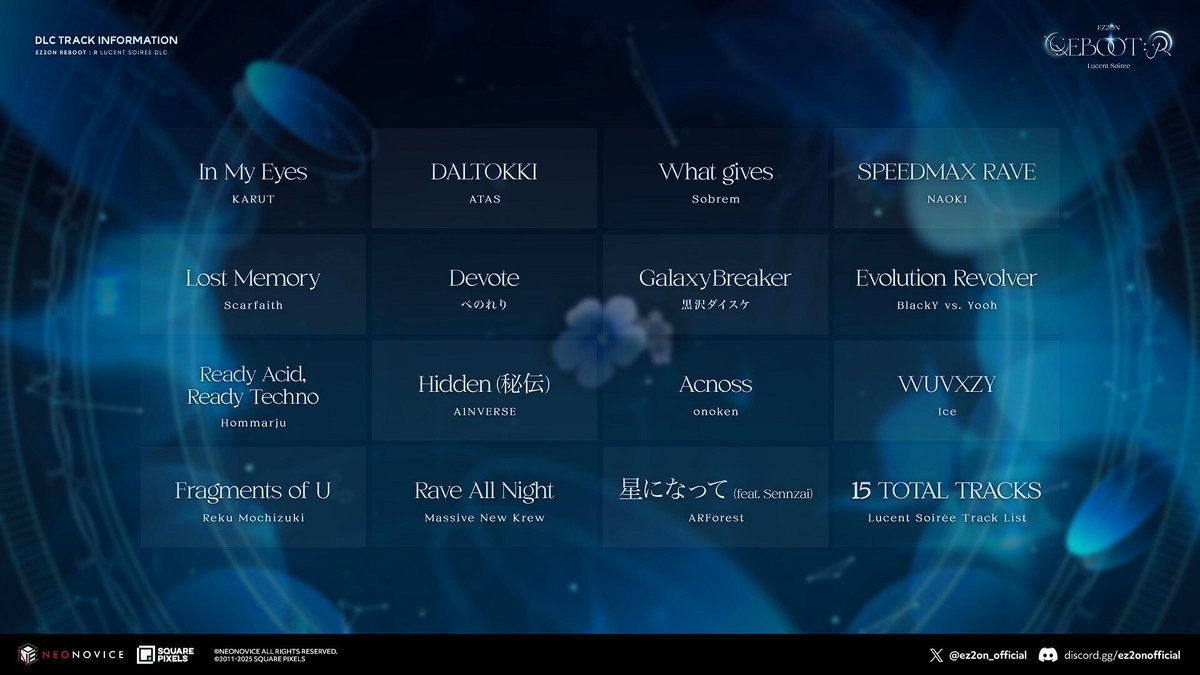
Task: Select the DALTOKKI track card
Action: 484,178
